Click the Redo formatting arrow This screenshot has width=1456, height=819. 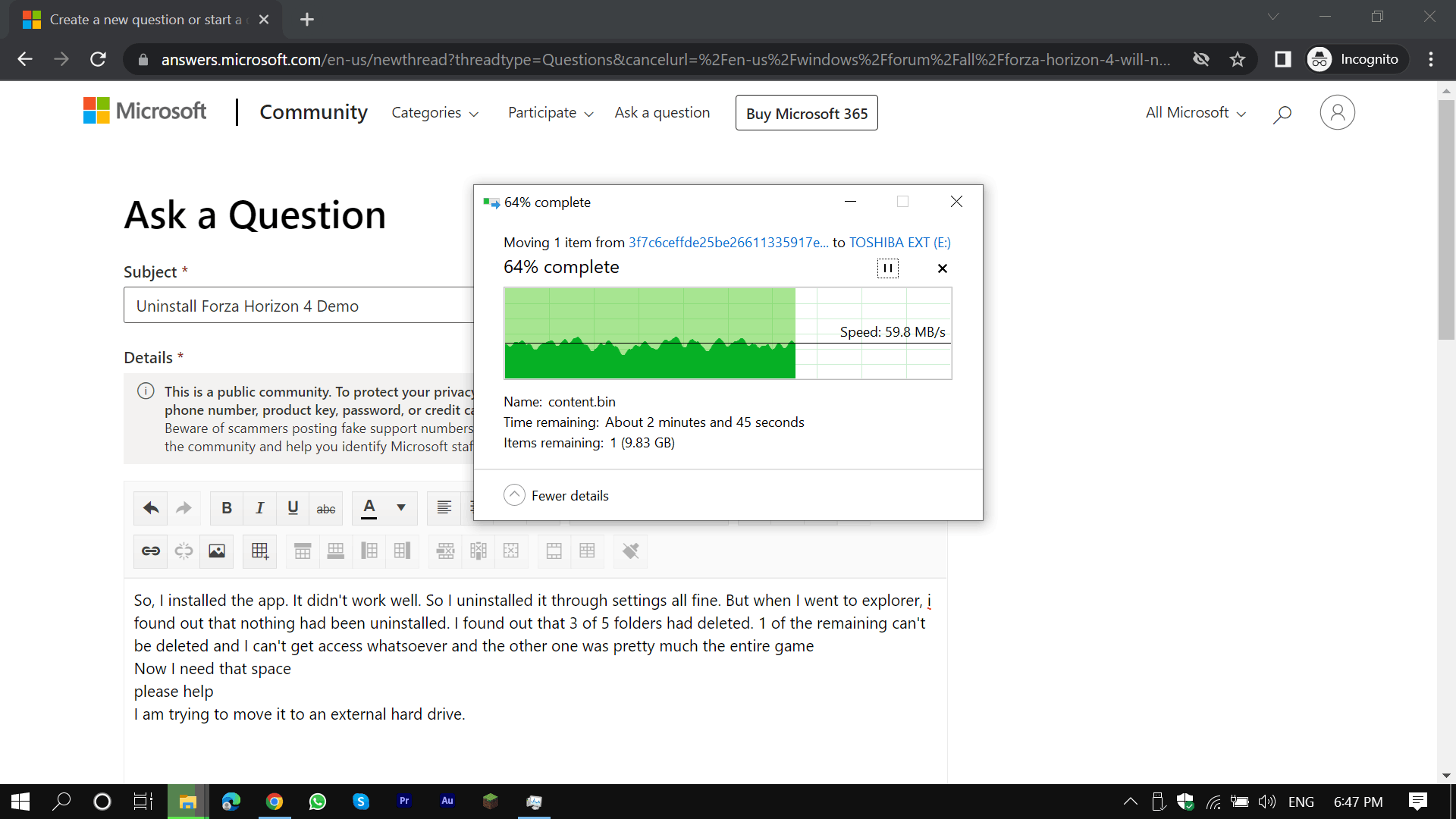pos(183,507)
